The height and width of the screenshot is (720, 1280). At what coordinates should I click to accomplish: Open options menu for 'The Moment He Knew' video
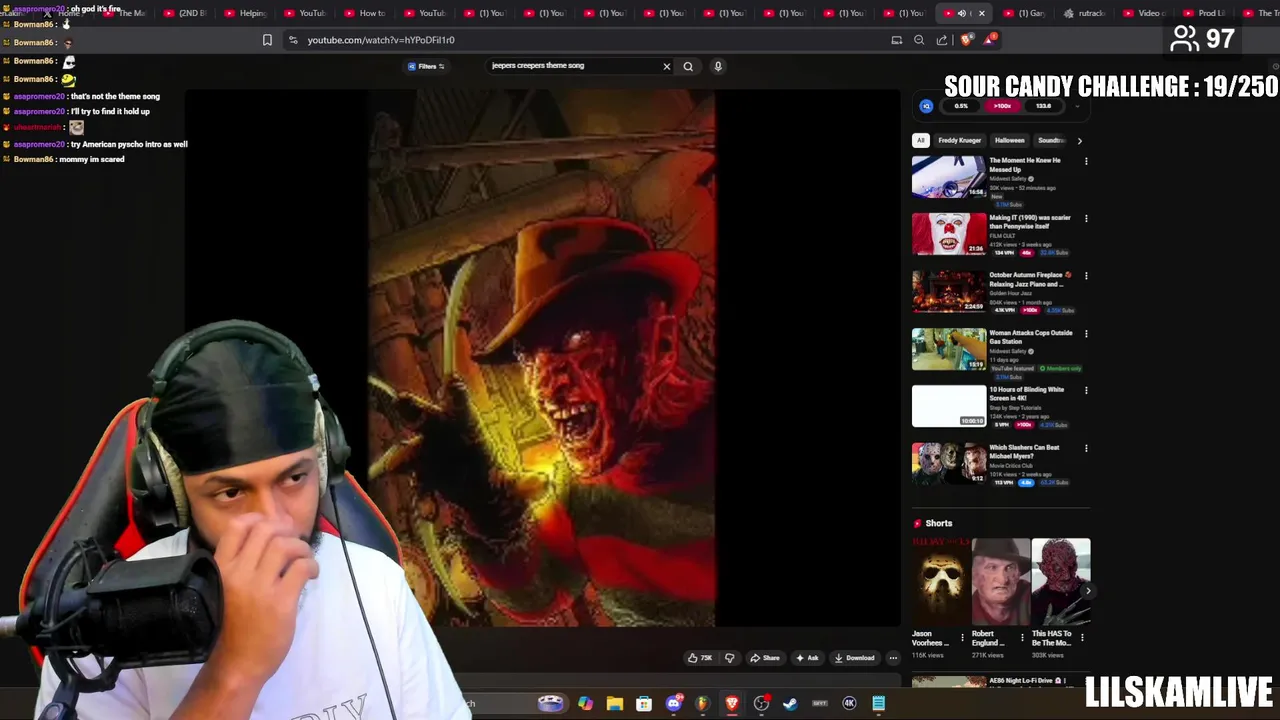(x=1086, y=161)
